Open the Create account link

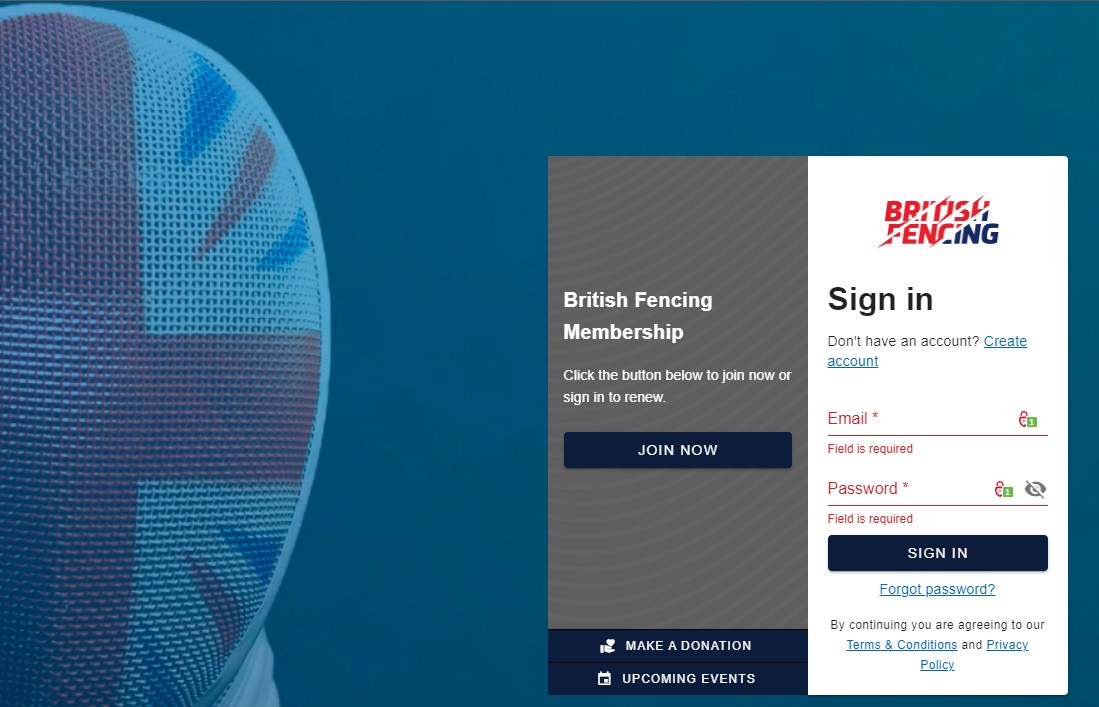1005,341
